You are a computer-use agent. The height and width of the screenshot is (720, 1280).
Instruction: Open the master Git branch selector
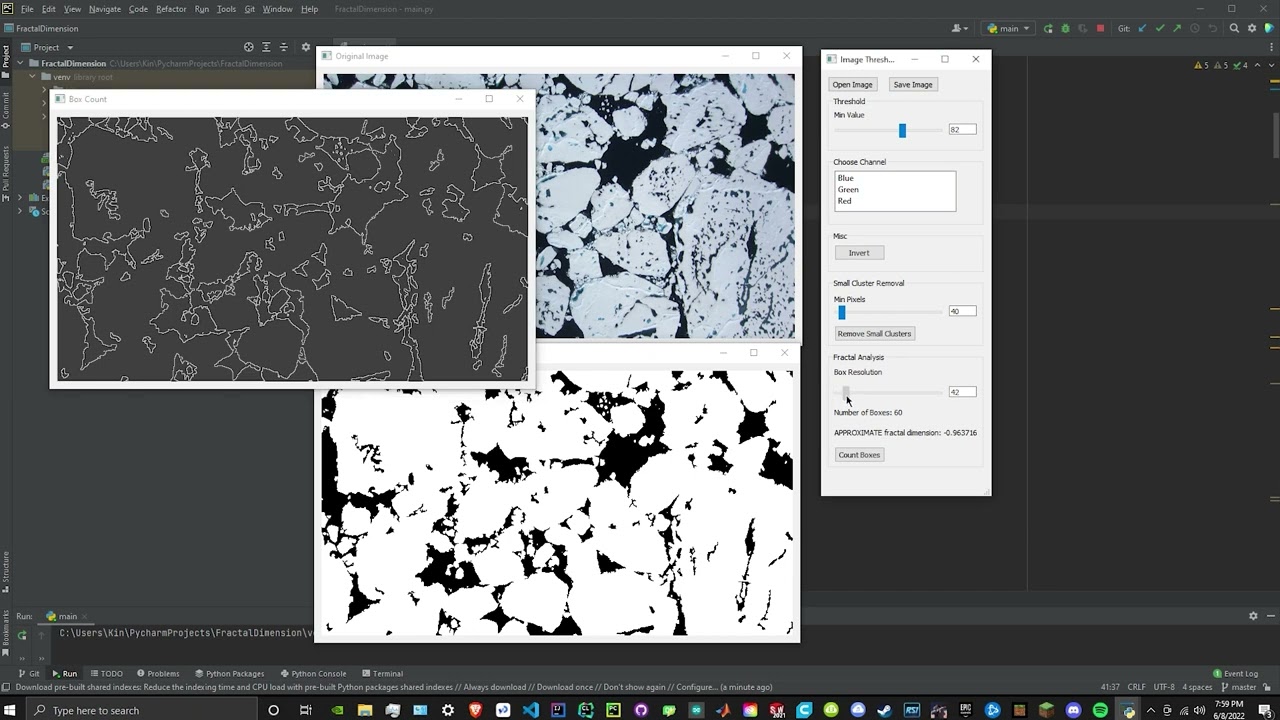tap(1239, 687)
